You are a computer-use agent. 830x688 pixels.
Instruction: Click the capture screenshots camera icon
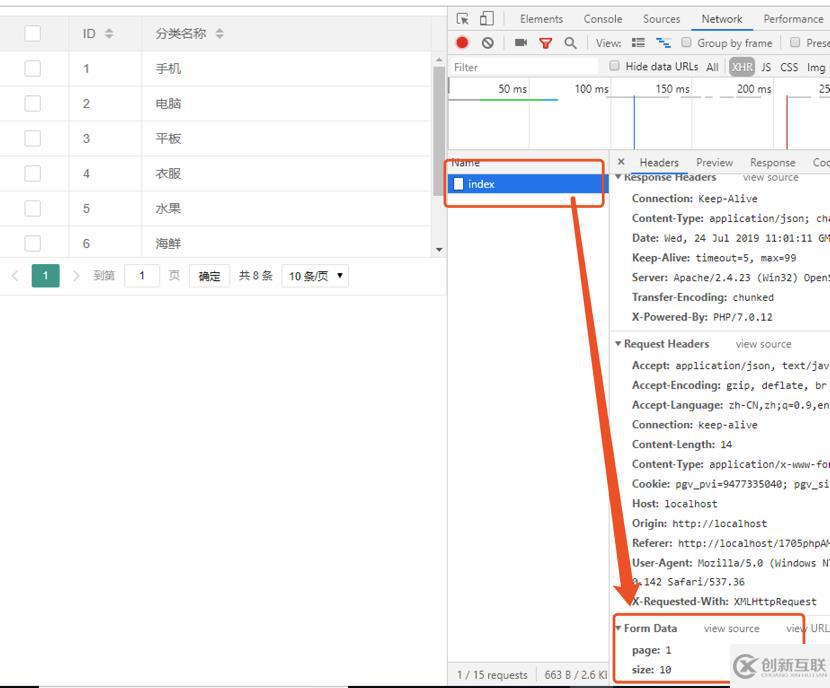click(x=521, y=43)
